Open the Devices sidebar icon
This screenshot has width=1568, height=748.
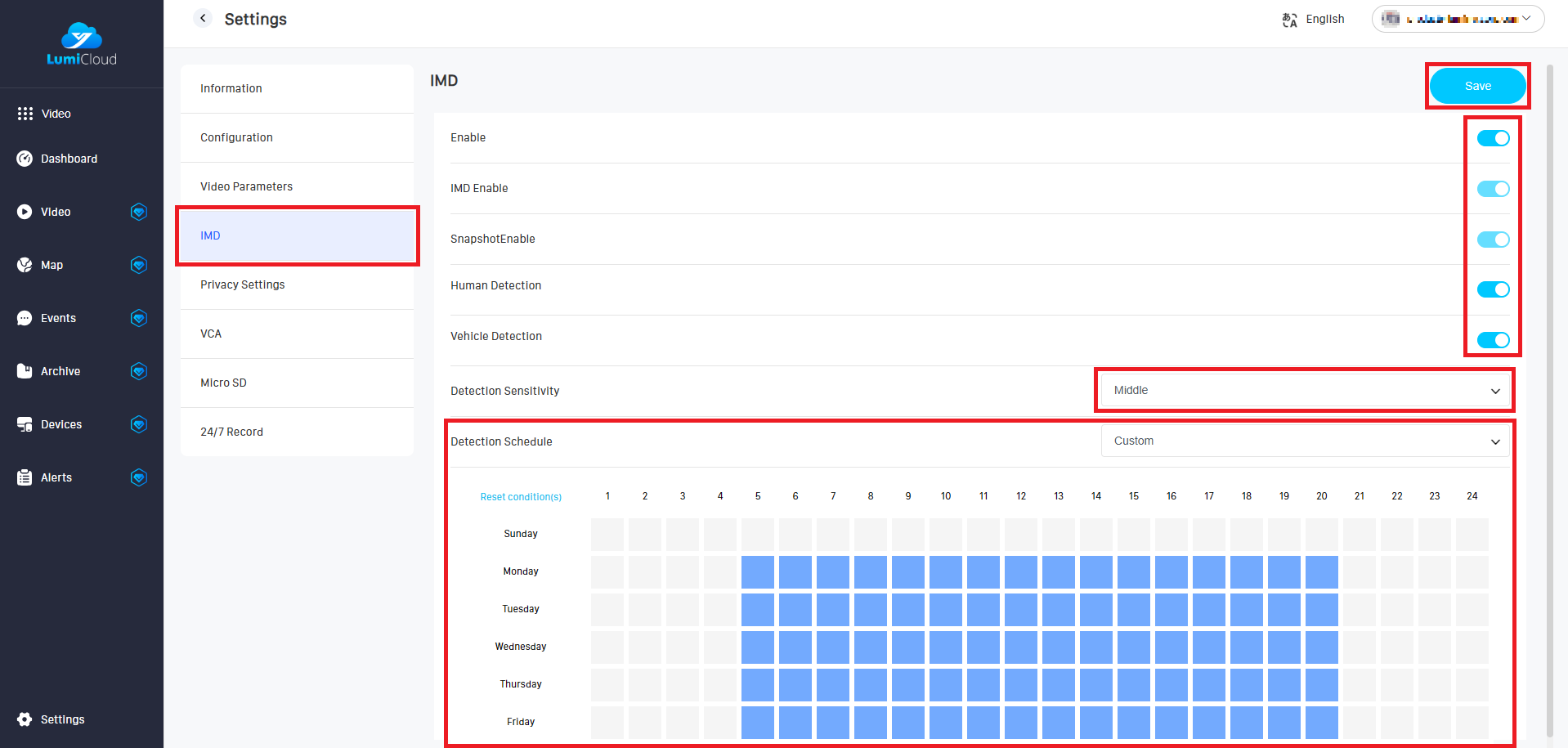[x=25, y=424]
